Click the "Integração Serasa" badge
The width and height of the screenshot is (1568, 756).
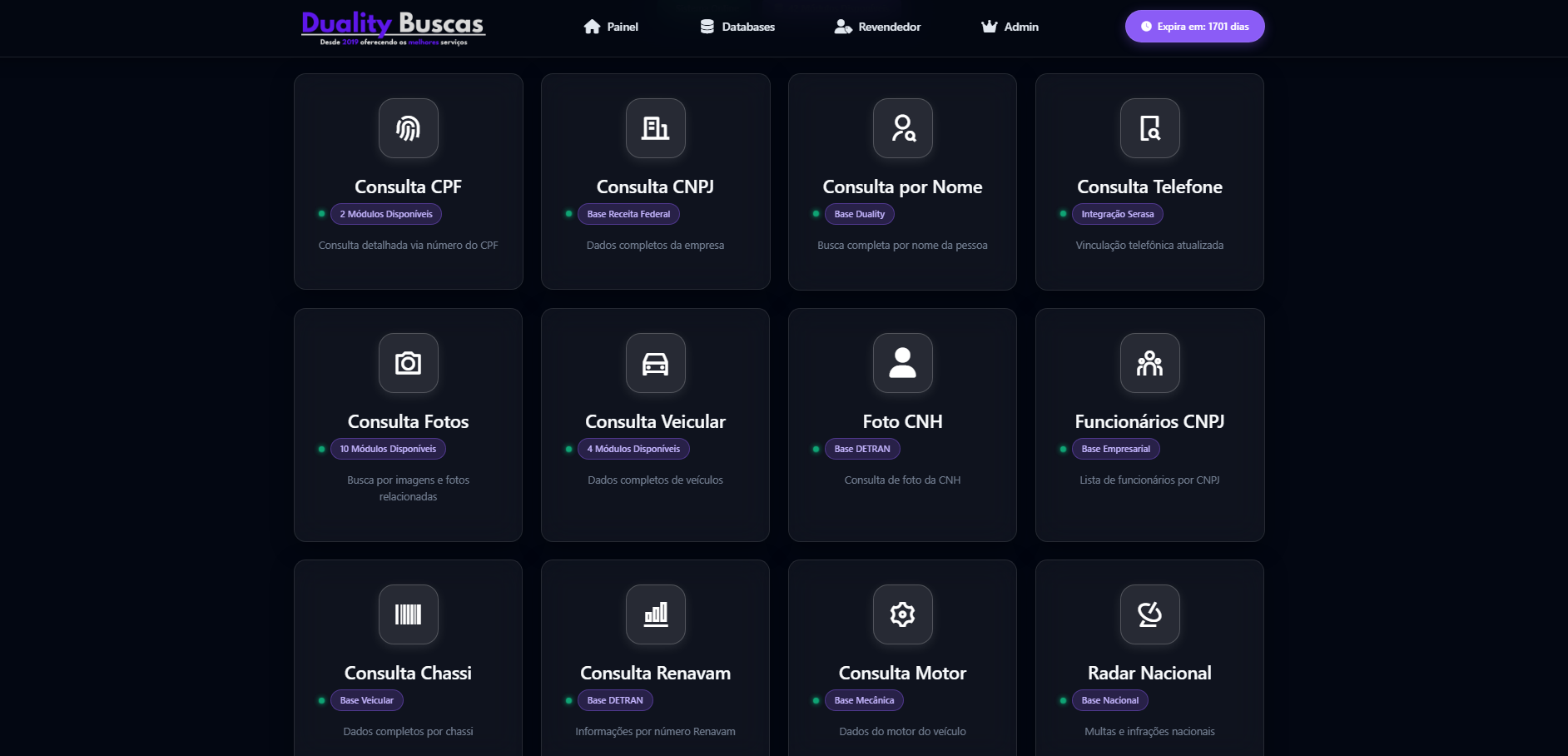click(1117, 214)
